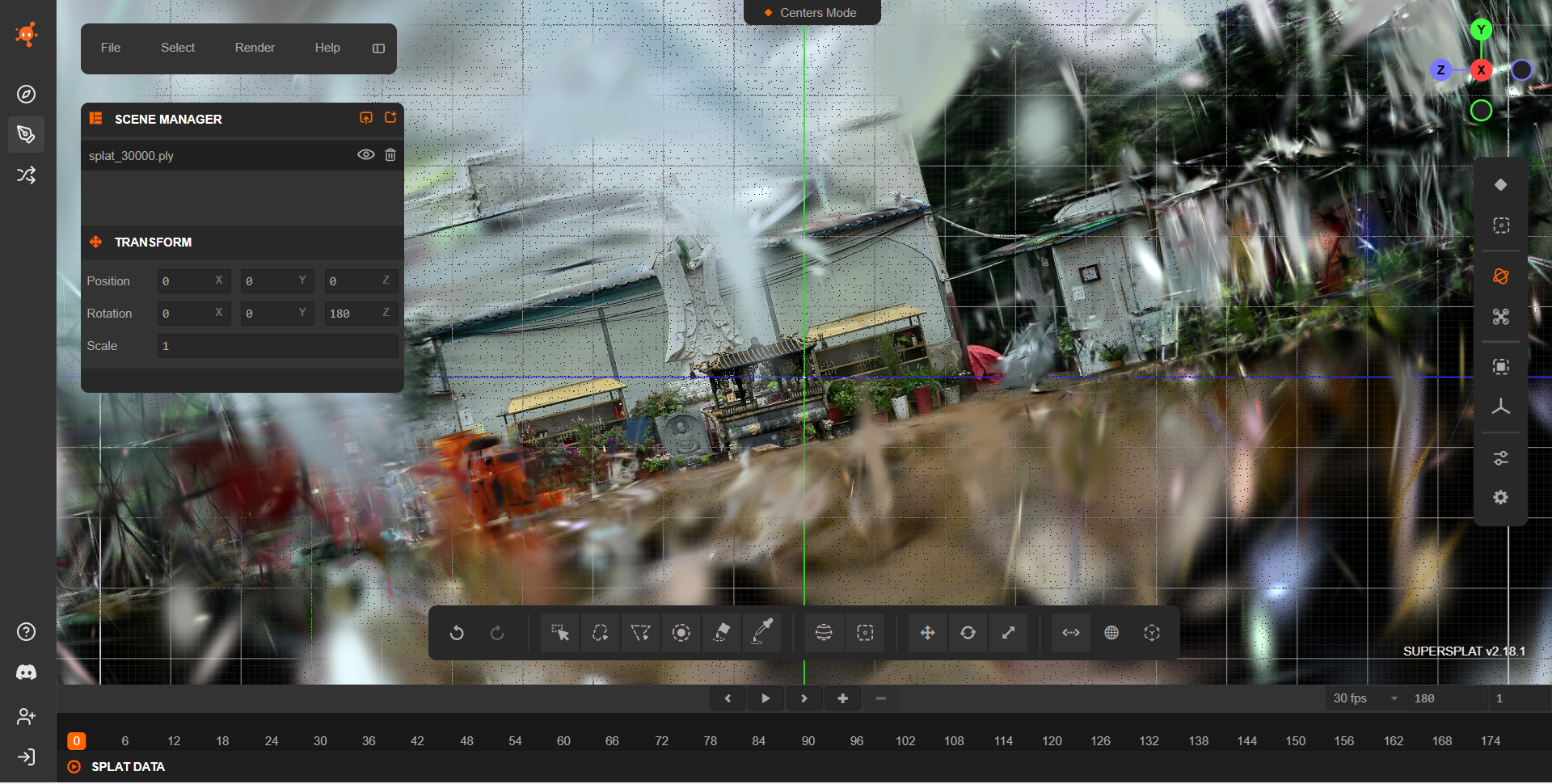The width and height of the screenshot is (1552, 784).
Task: Select the Brush selection tool
Action: [681, 633]
